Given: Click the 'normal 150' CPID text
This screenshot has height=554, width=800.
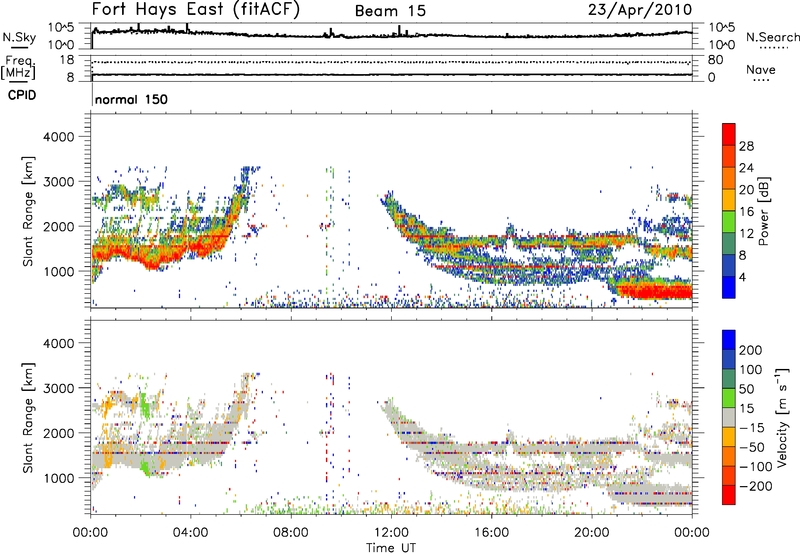Looking at the screenshot, I should point(131,99).
